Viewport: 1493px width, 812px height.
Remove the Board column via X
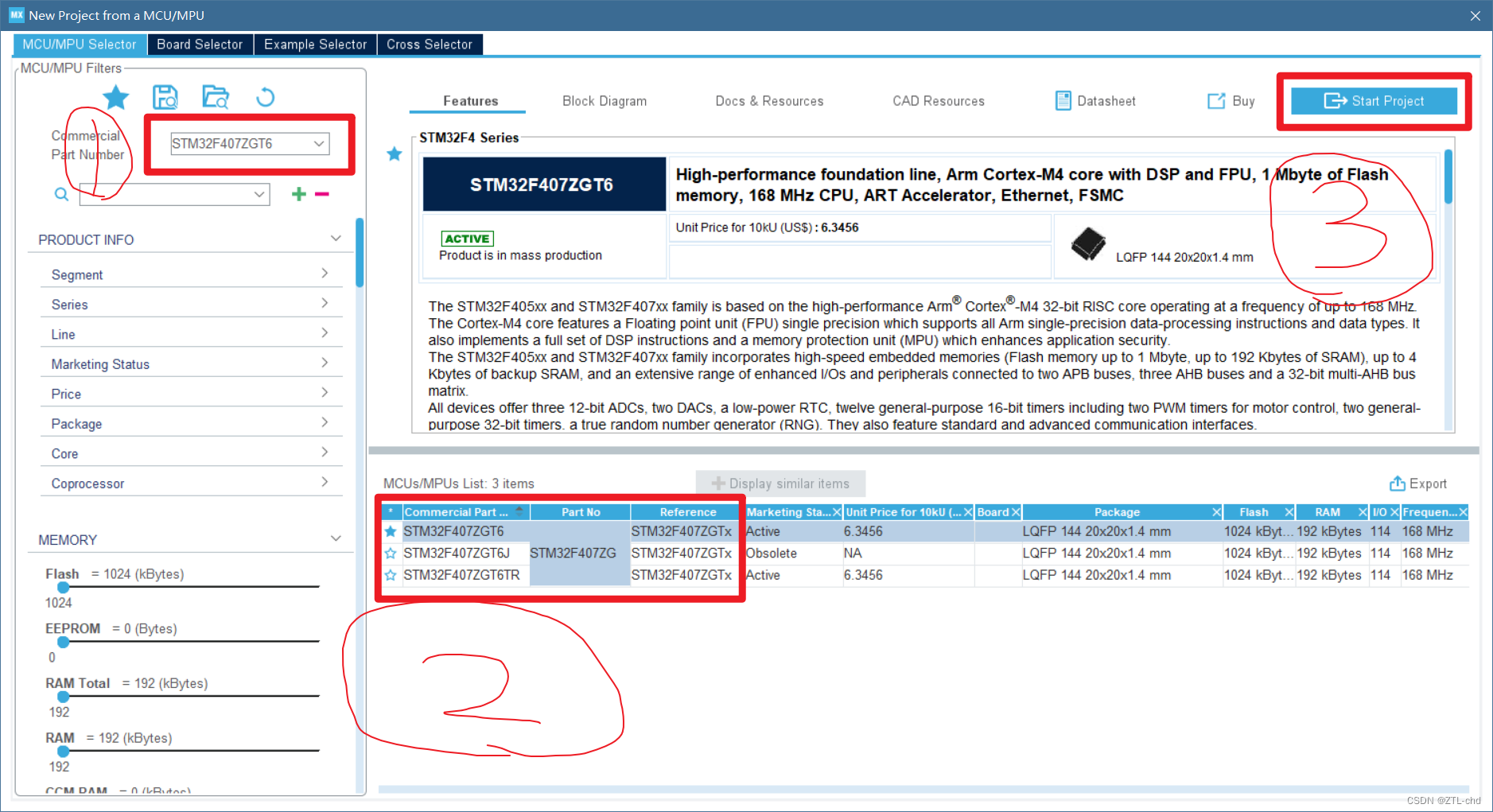click(x=1016, y=512)
